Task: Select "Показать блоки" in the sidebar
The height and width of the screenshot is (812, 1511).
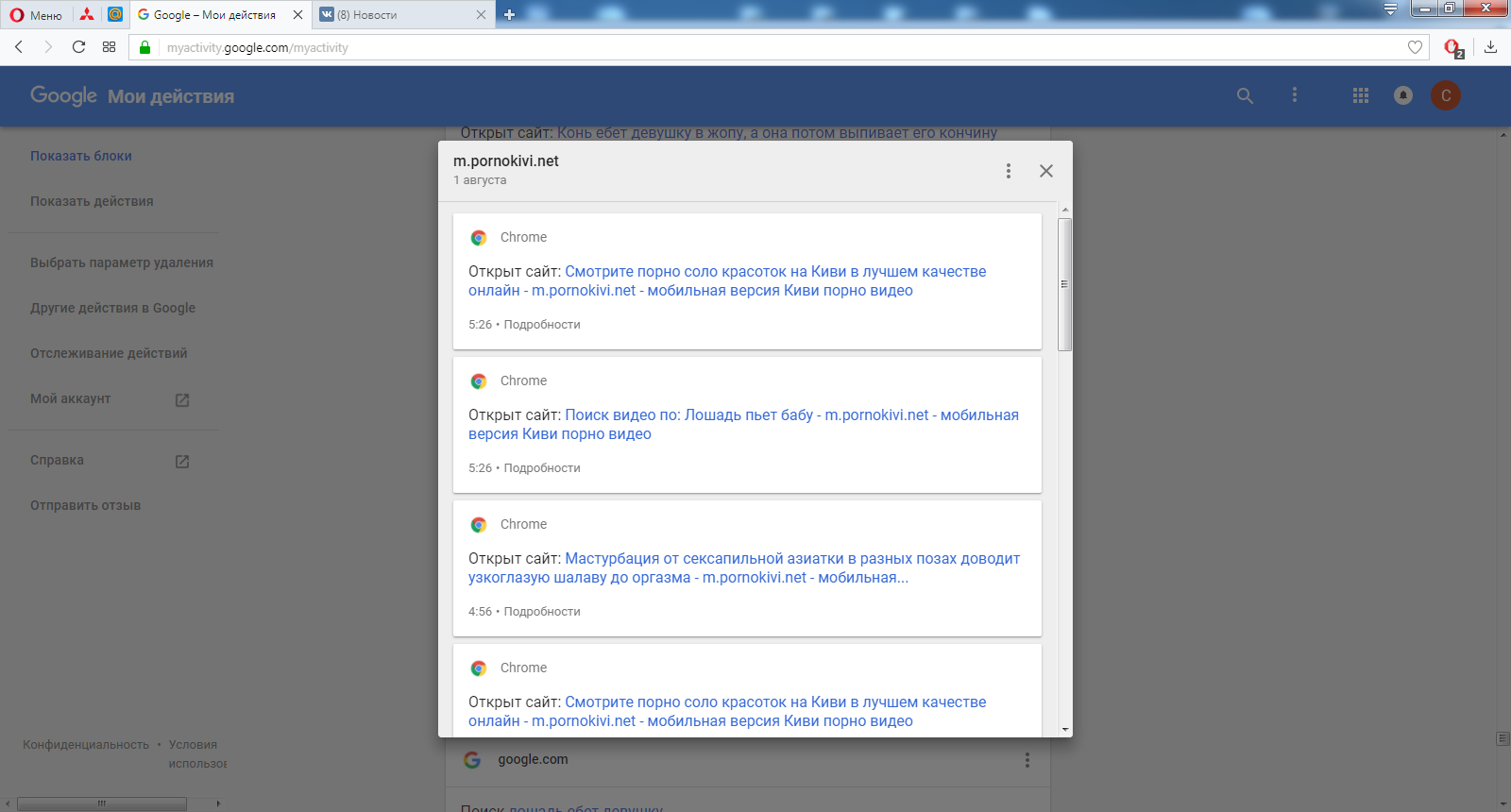Action: [81, 156]
